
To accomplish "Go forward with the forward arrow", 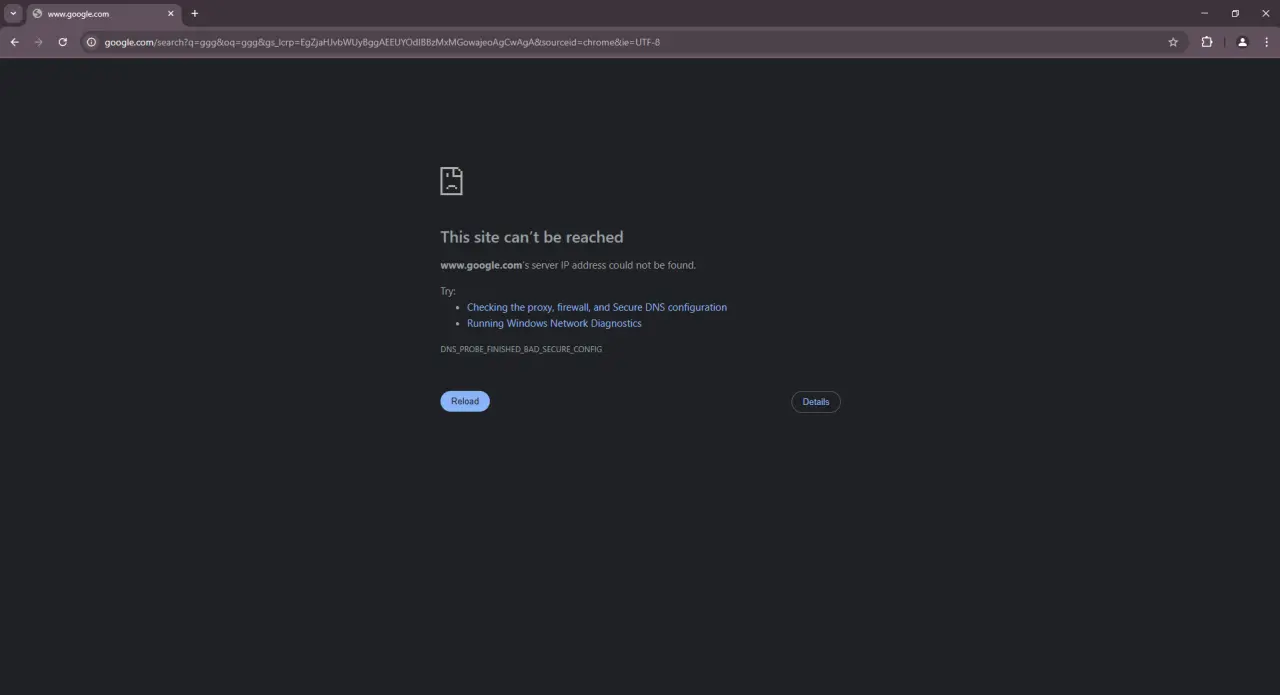I will tap(38, 42).
